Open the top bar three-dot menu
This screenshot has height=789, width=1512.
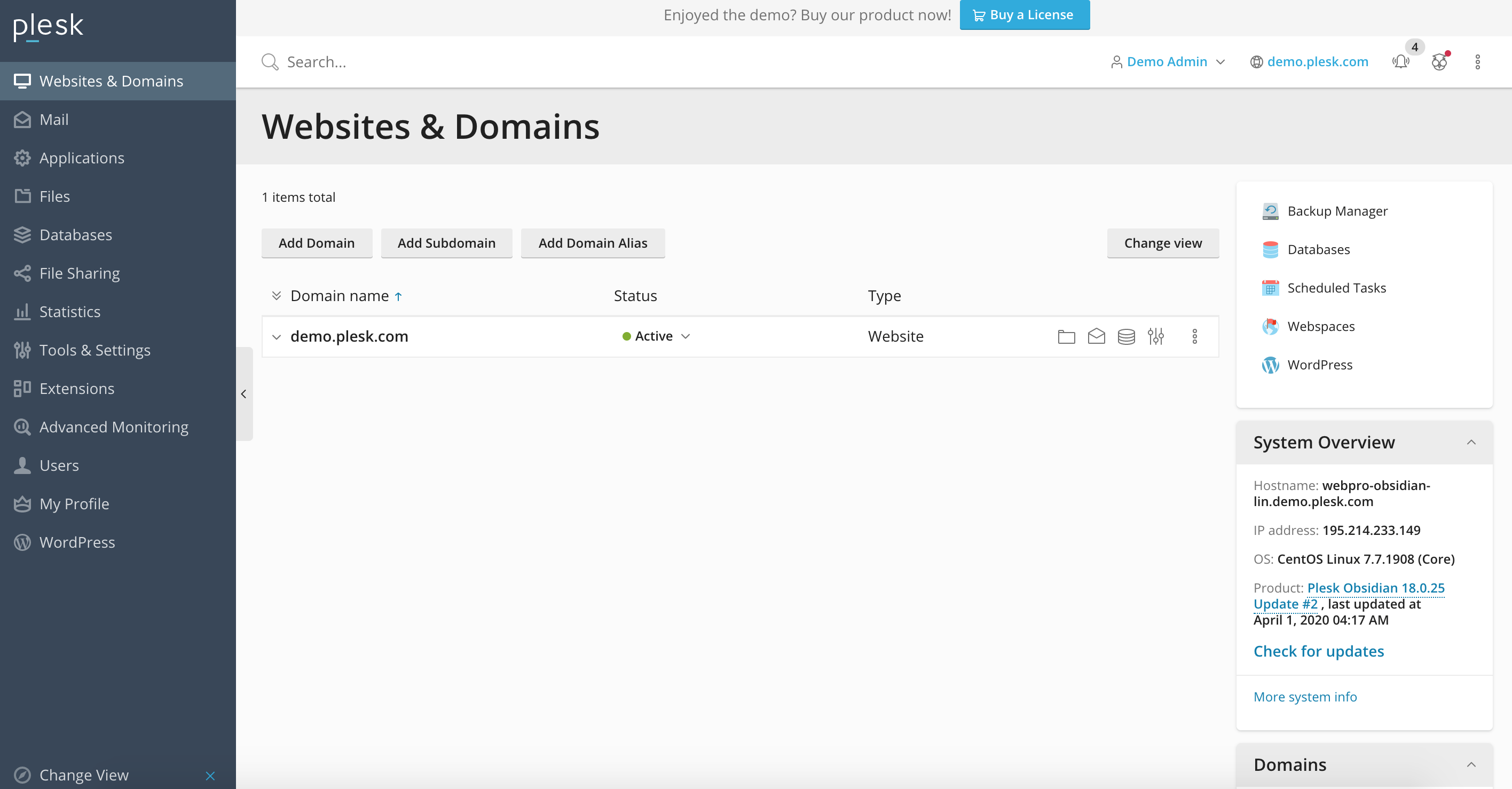point(1477,61)
